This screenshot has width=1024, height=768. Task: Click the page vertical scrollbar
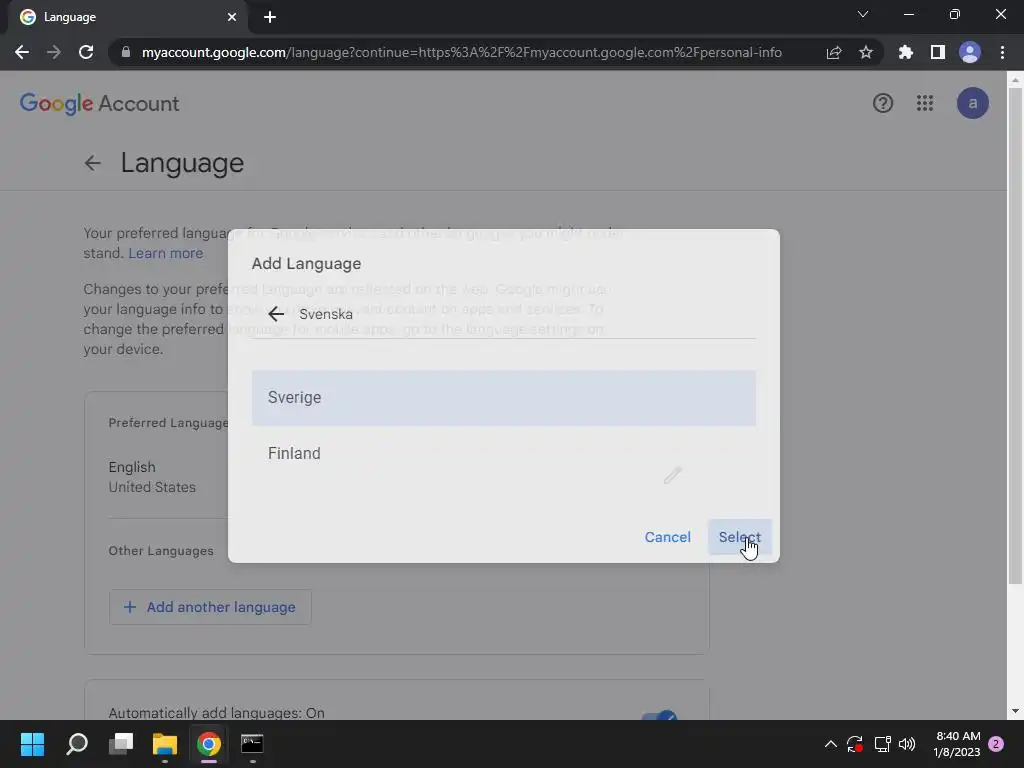click(1015, 336)
